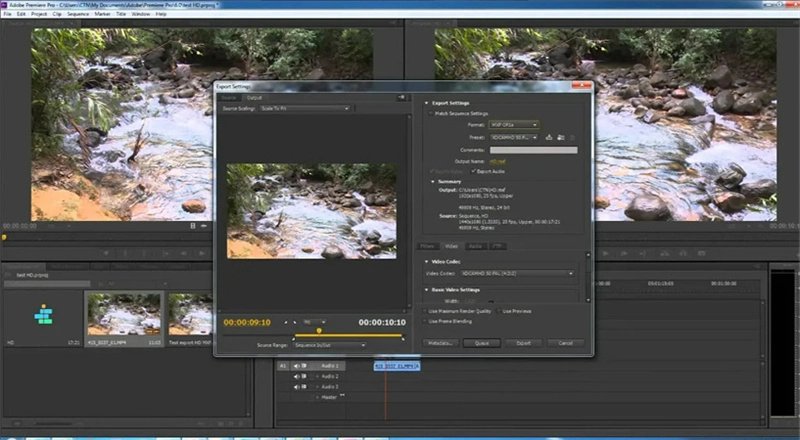Open the Video Codec dropdown
Image resolution: width=800 pixels, height=440 pixels.
tap(517, 274)
